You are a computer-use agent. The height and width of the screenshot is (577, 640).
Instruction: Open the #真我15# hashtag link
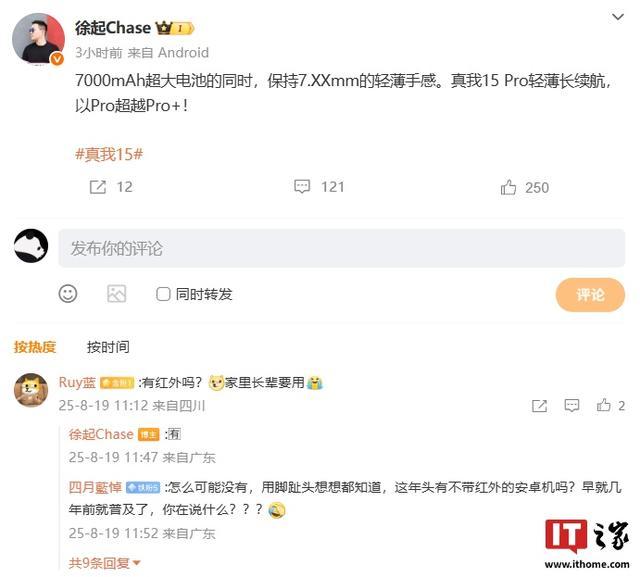coord(109,154)
